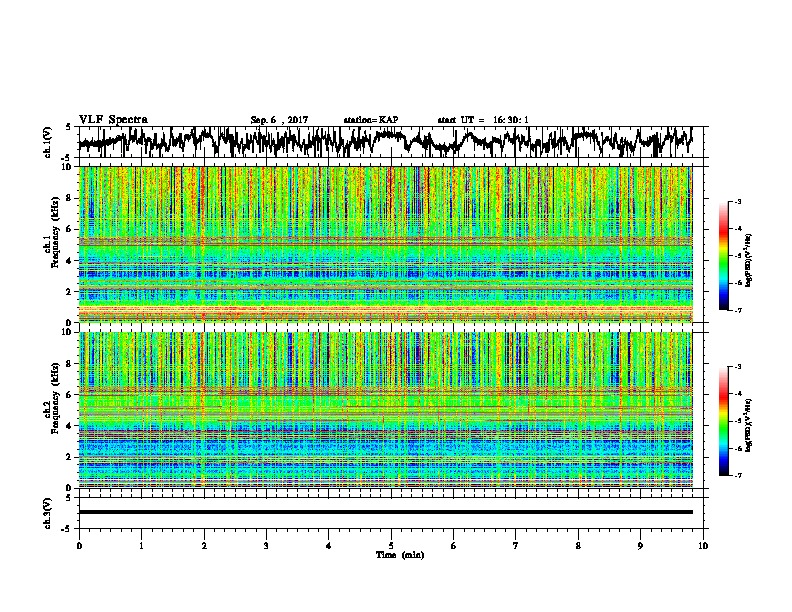Click the "2" tick on the time axis
Screen dimensions: 792x612
204,546
